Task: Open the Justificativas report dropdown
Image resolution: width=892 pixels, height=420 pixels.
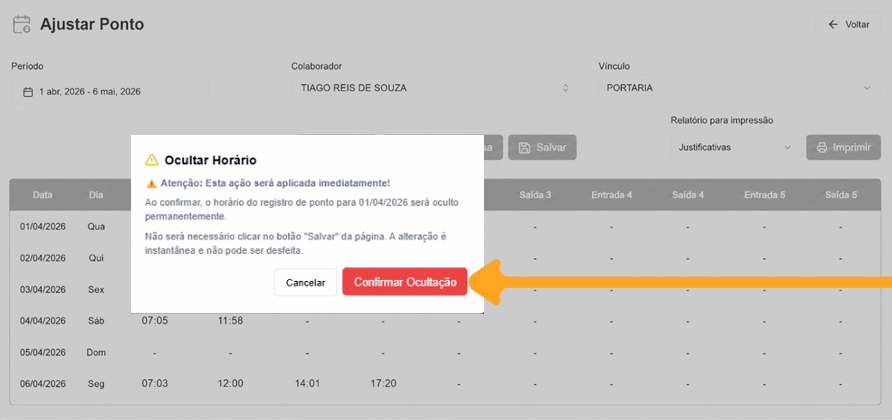Action: click(x=735, y=147)
